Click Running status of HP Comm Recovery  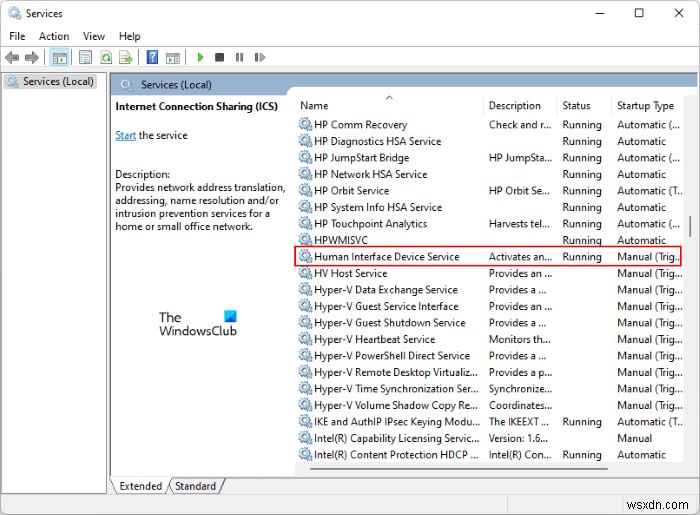pyautogui.click(x=582, y=125)
